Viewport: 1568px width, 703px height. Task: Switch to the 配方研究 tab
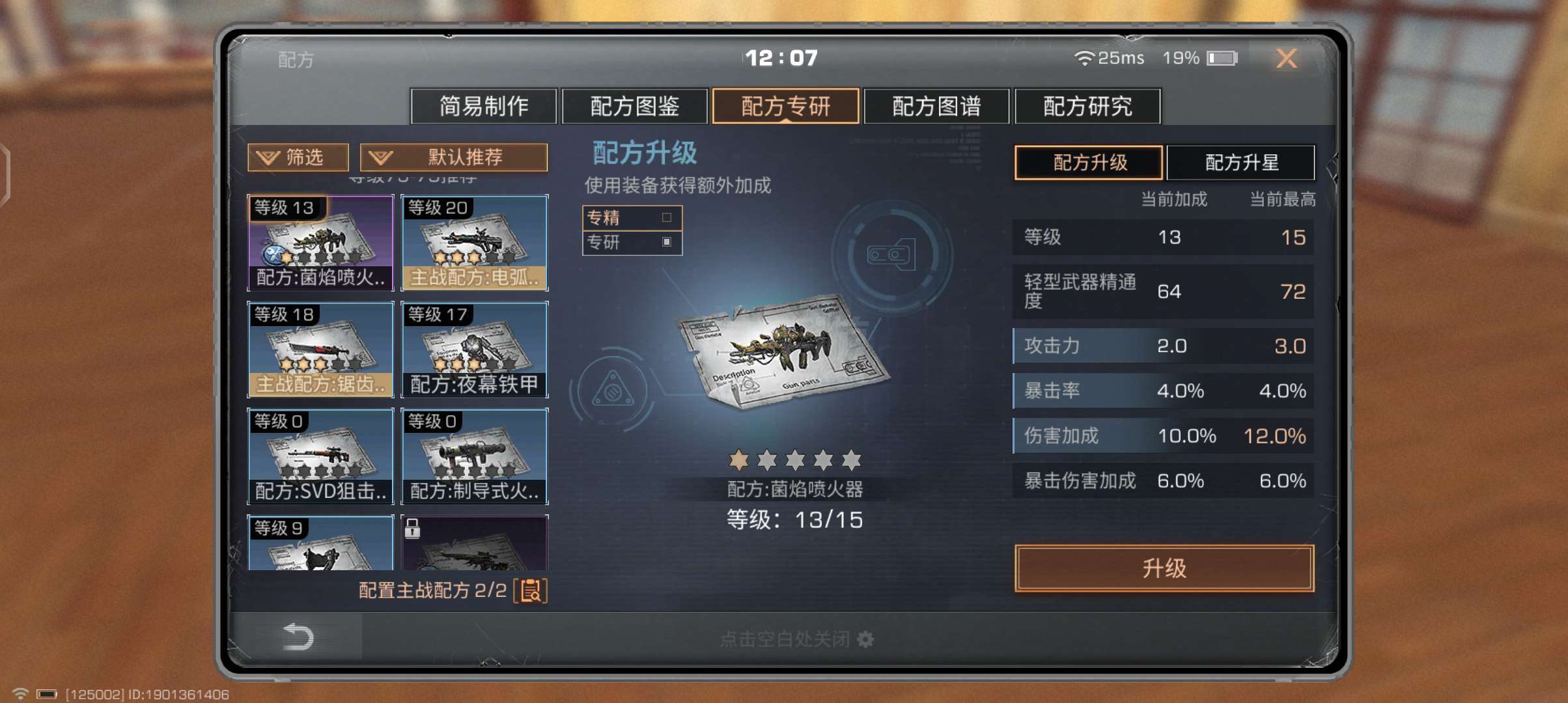coord(1087,106)
